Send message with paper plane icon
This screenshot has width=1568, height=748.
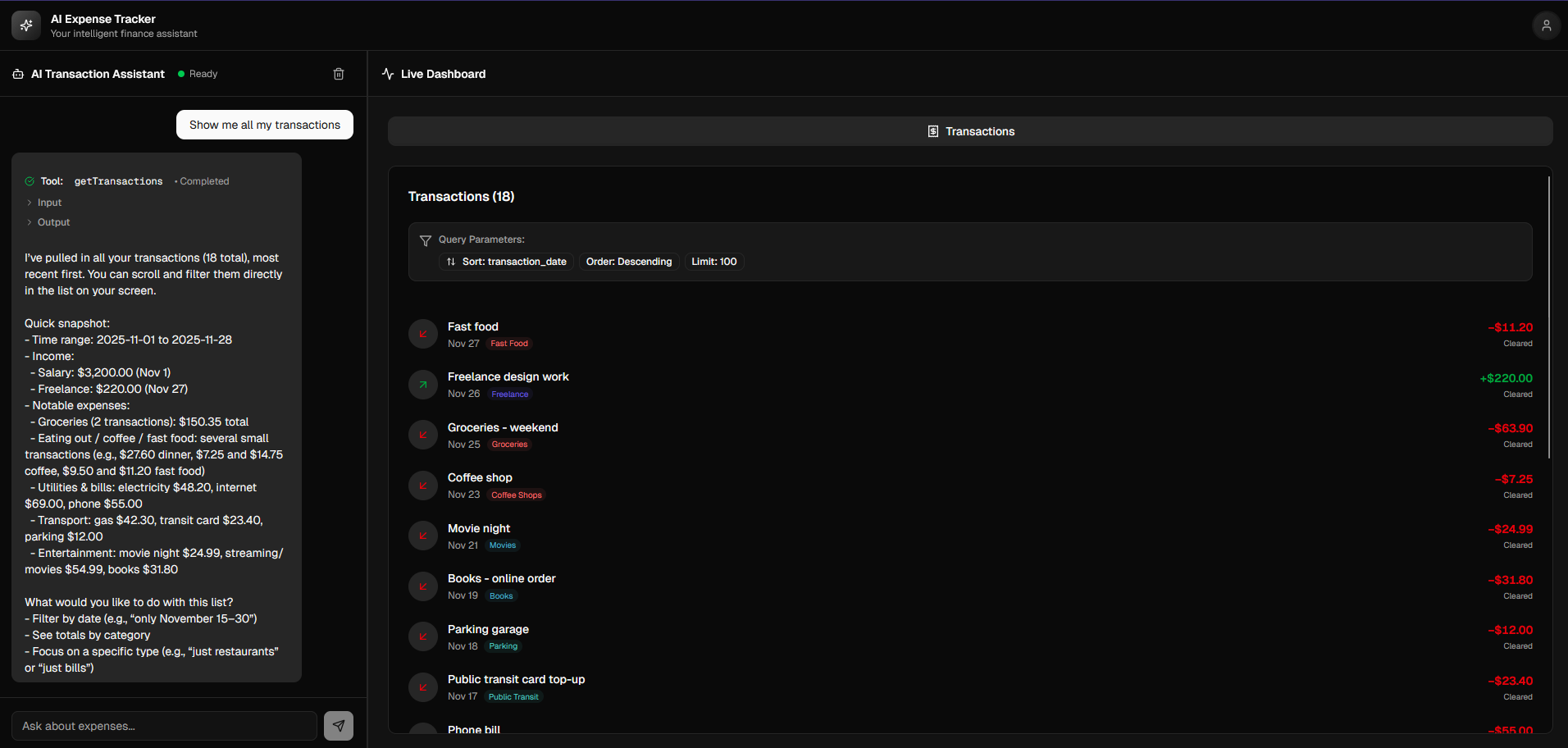point(339,726)
